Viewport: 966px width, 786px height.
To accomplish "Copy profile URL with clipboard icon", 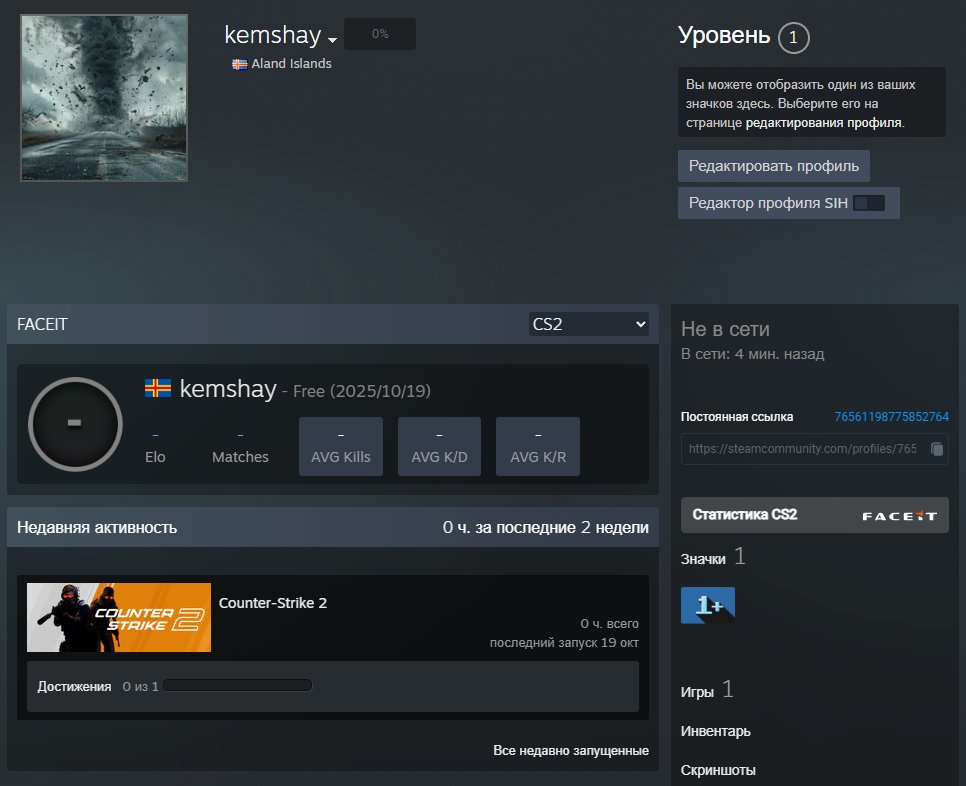I will pyautogui.click(x=936, y=449).
